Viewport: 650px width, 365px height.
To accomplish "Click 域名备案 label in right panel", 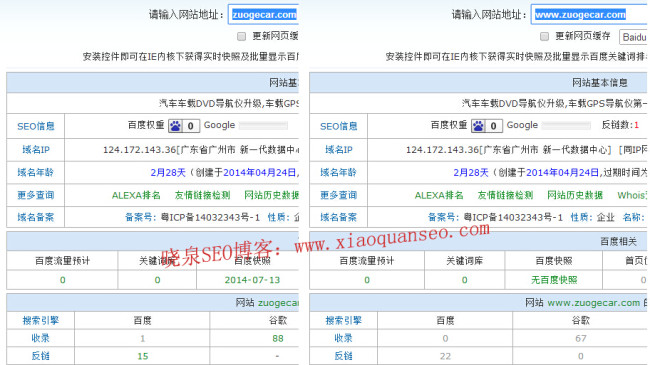I will (339, 217).
